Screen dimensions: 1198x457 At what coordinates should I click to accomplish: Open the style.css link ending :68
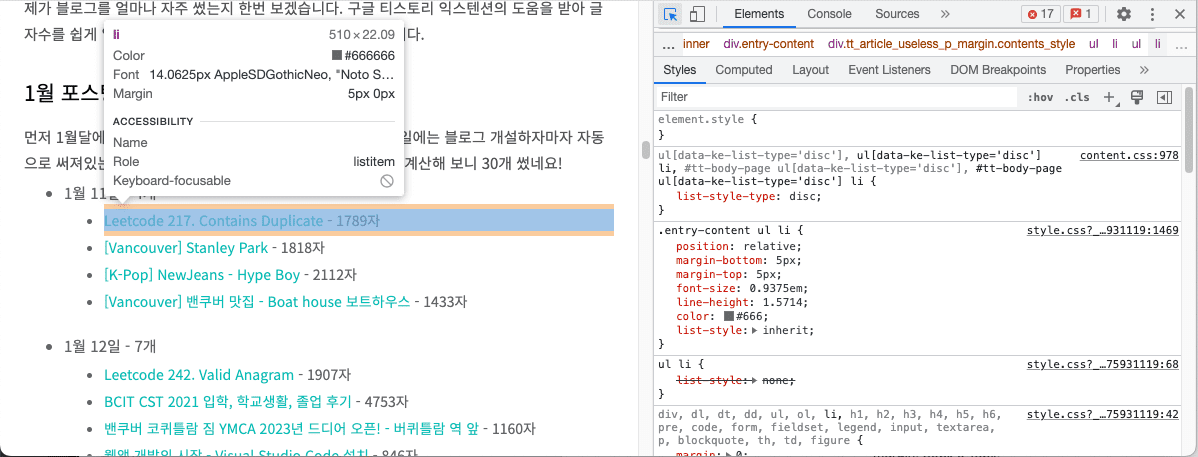[1102, 365]
